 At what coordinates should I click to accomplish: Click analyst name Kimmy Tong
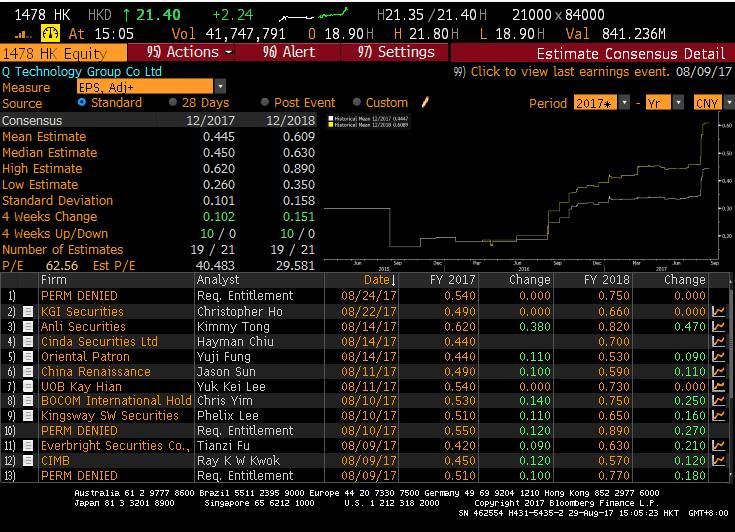pos(233,326)
